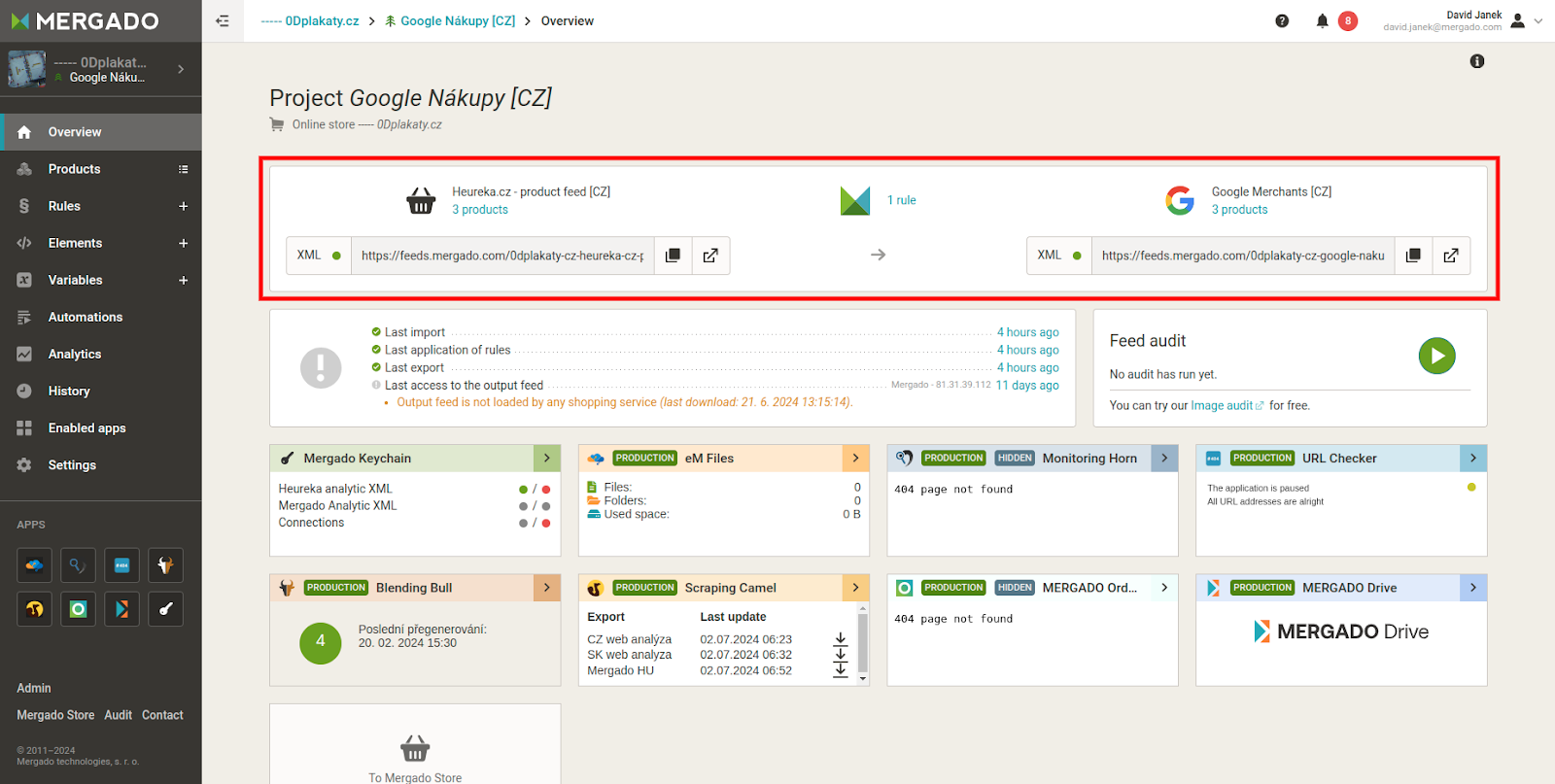This screenshot has width=1555, height=784.
Task: Open Google Merchants 3 products link
Action: (1240, 210)
